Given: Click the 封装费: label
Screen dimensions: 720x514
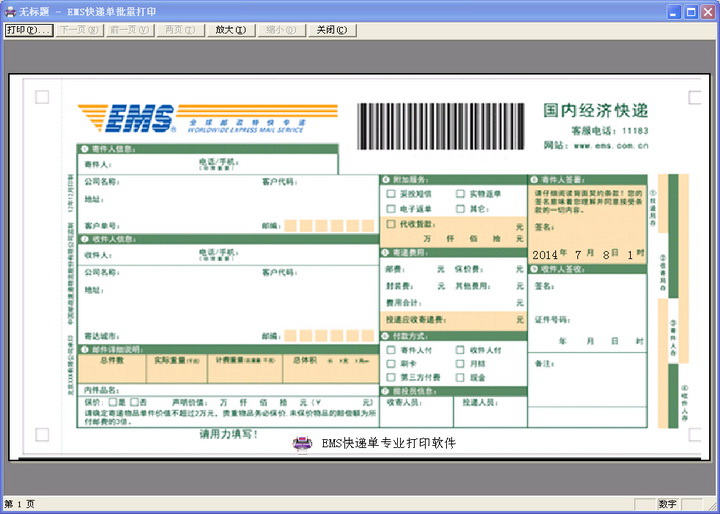Looking at the screenshot, I should pos(399,286).
